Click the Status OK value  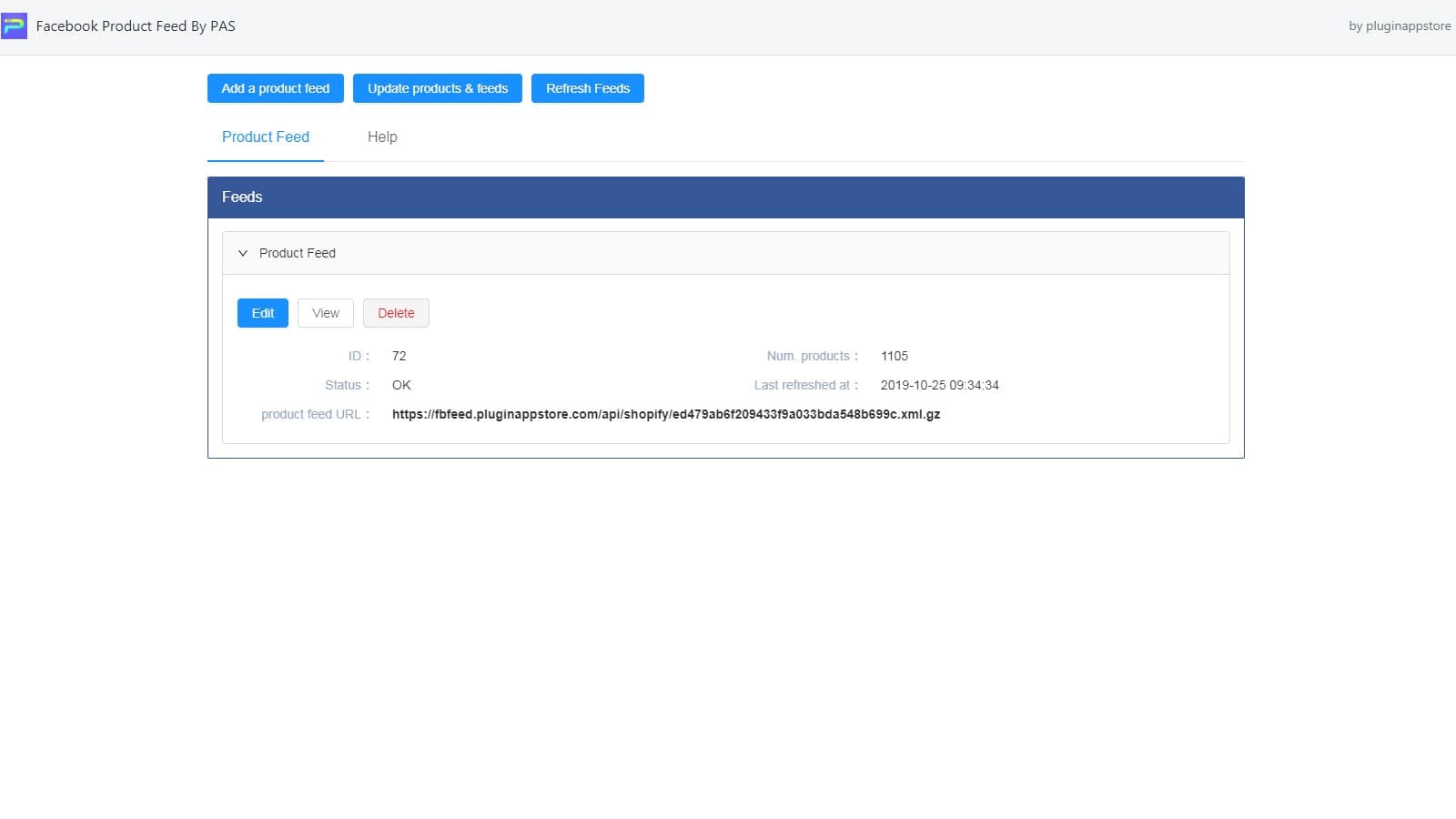(x=401, y=385)
